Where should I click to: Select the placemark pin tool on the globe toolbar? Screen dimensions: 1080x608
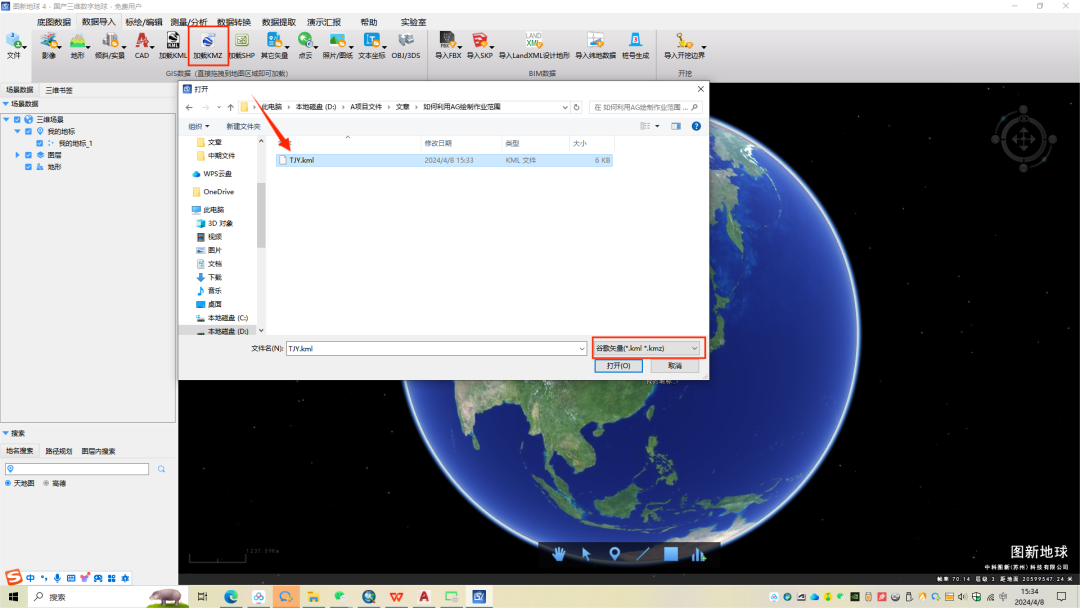click(614, 554)
